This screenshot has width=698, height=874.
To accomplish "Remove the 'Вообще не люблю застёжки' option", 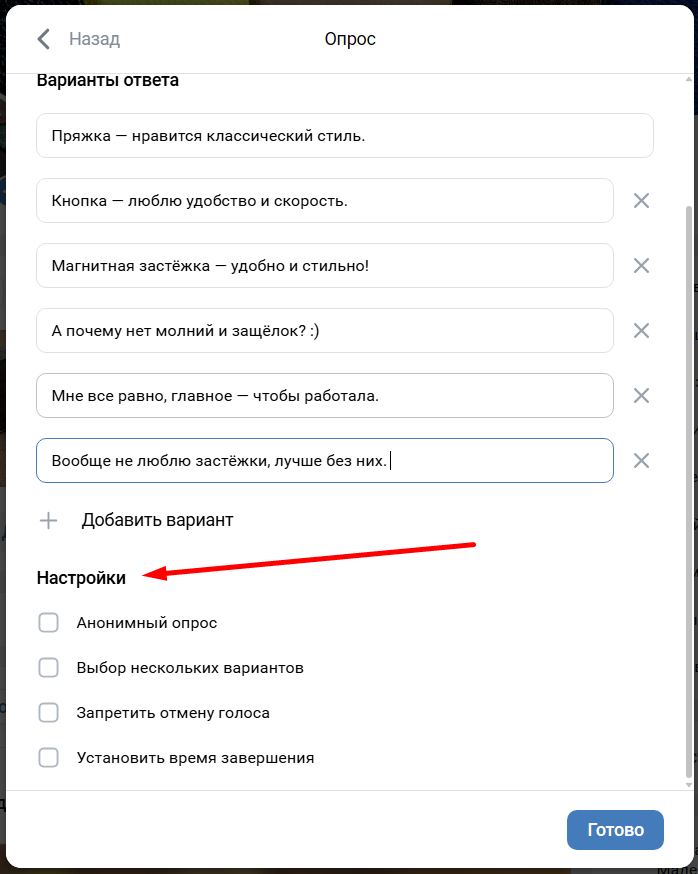I will [642, 460].
